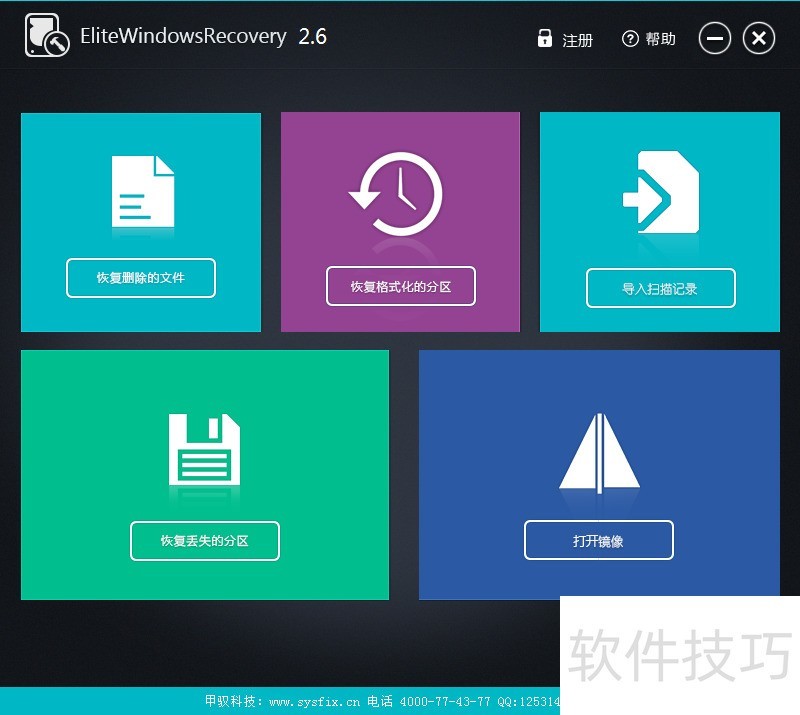Click the lock icon beside 注册
This screenshot has height=715, width=800.
544,39
